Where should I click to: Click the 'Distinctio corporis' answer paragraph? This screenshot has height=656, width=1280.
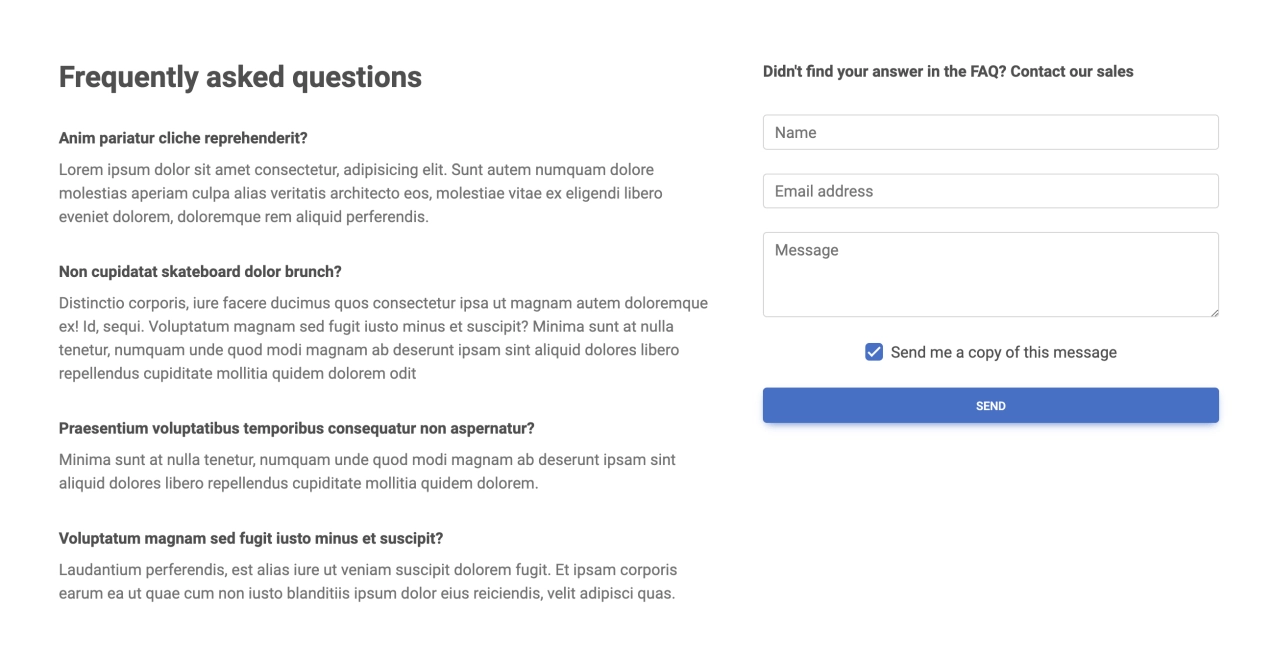[384, 338]
